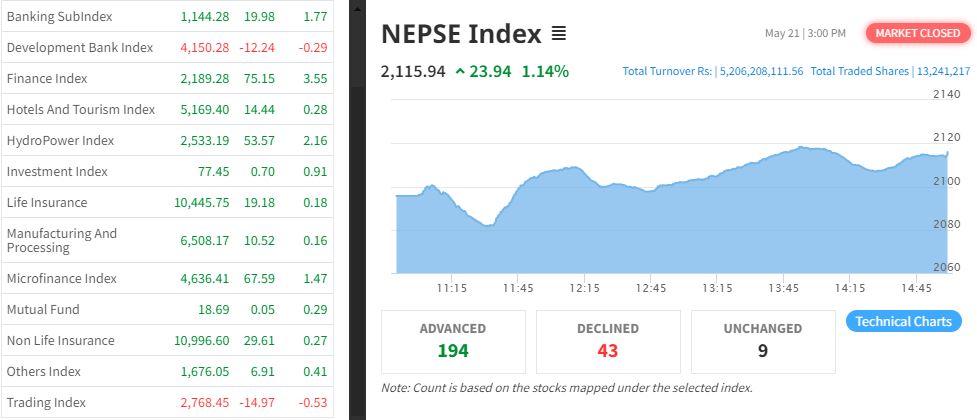Open the Life Insurance index

click(47, 203)
